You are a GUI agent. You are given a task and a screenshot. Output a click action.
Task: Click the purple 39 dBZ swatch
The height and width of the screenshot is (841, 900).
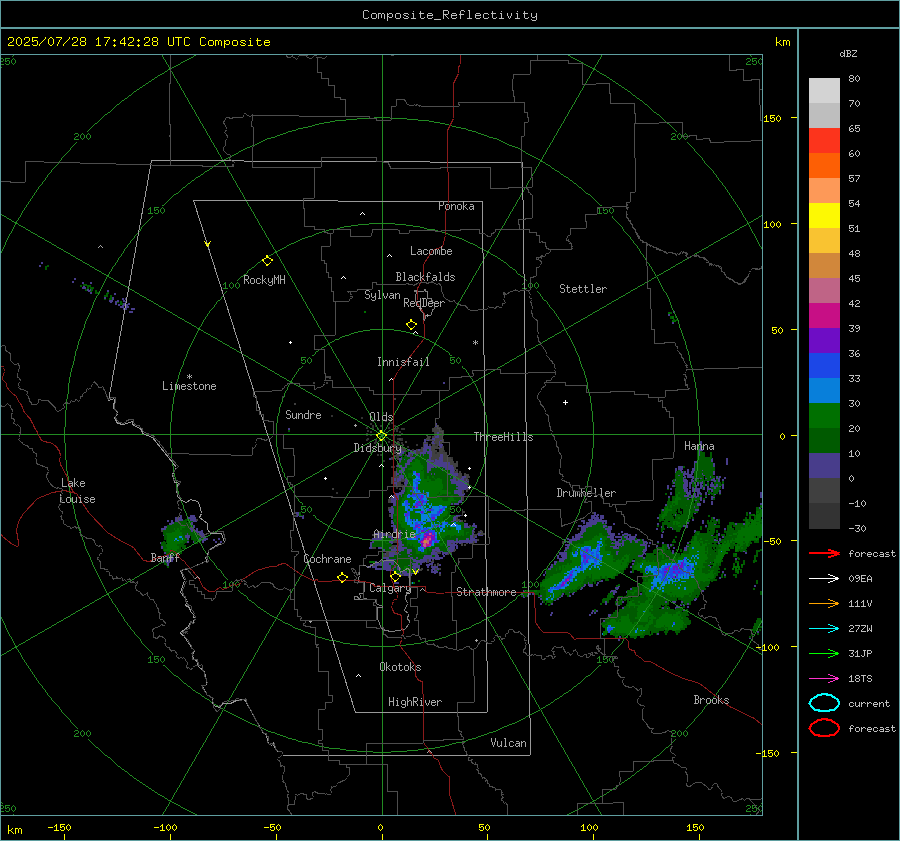coord(824,340)
